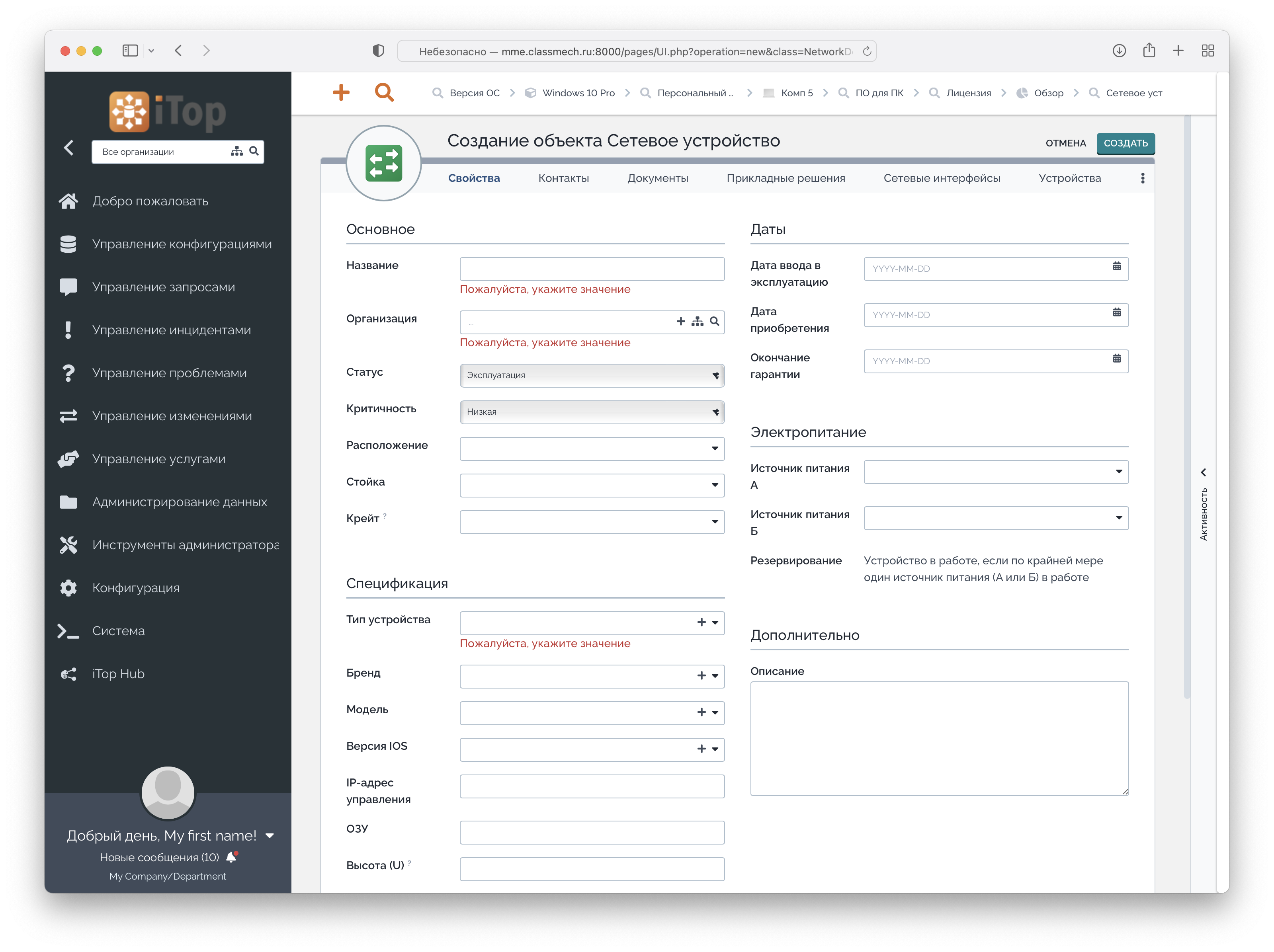Viewport: 1274px width, 952px height.
Task: Open the Добро пожаловать home menu
Action: point(150,201)
